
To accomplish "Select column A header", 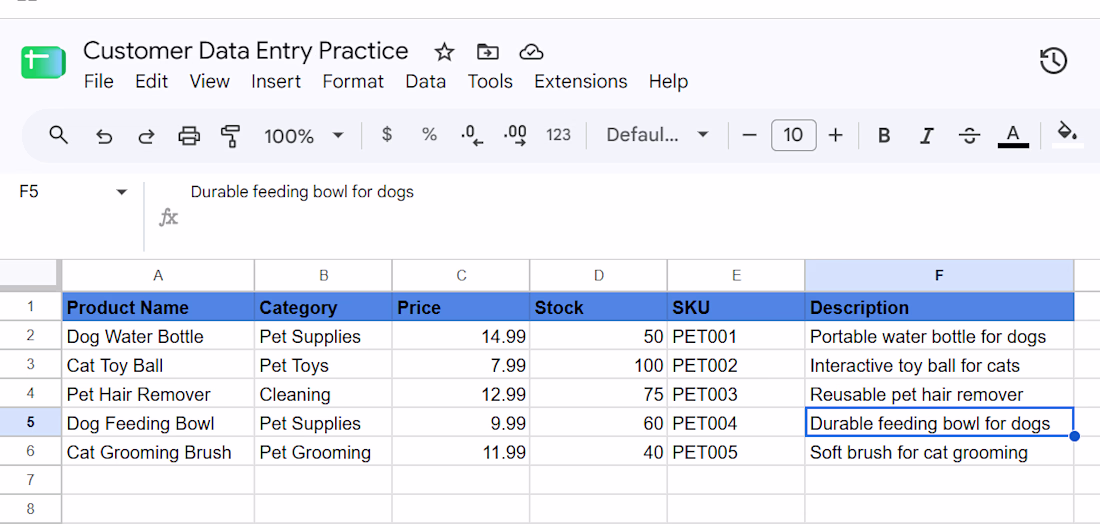I will (x=158, y=276).
